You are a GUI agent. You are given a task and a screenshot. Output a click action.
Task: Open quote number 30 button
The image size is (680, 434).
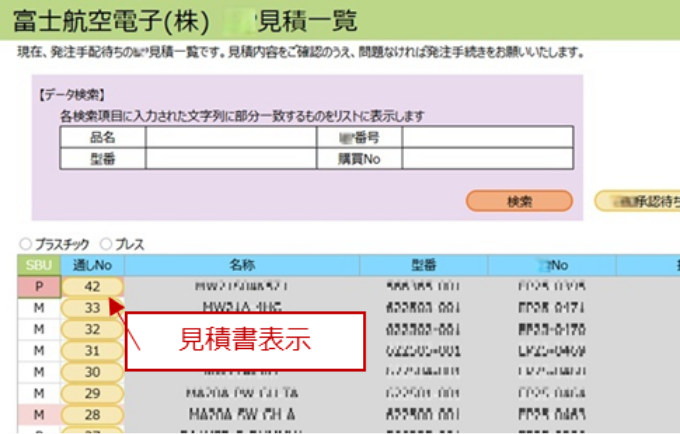[92, 372]
